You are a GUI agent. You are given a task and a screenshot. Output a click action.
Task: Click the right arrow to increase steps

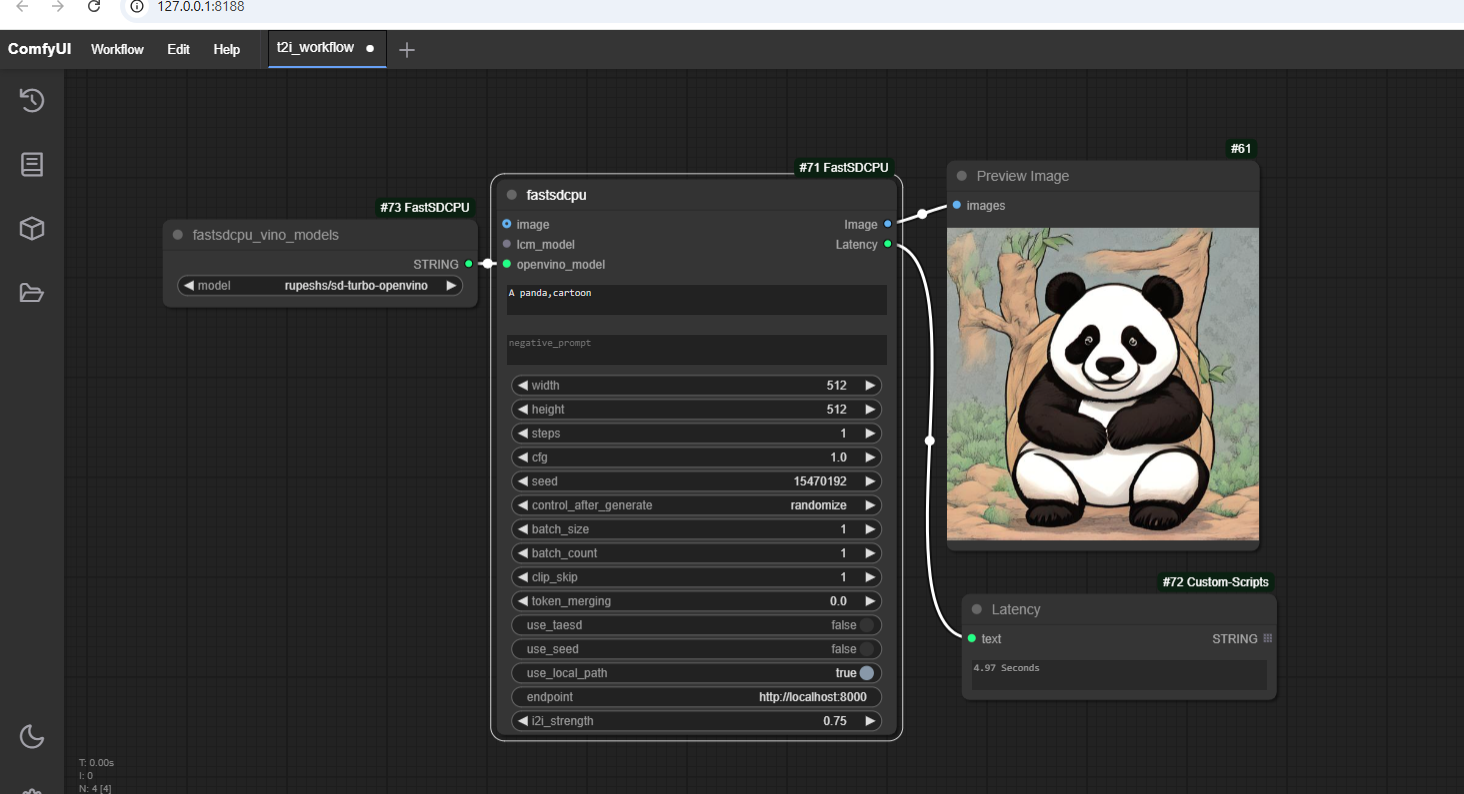point(870,433)
